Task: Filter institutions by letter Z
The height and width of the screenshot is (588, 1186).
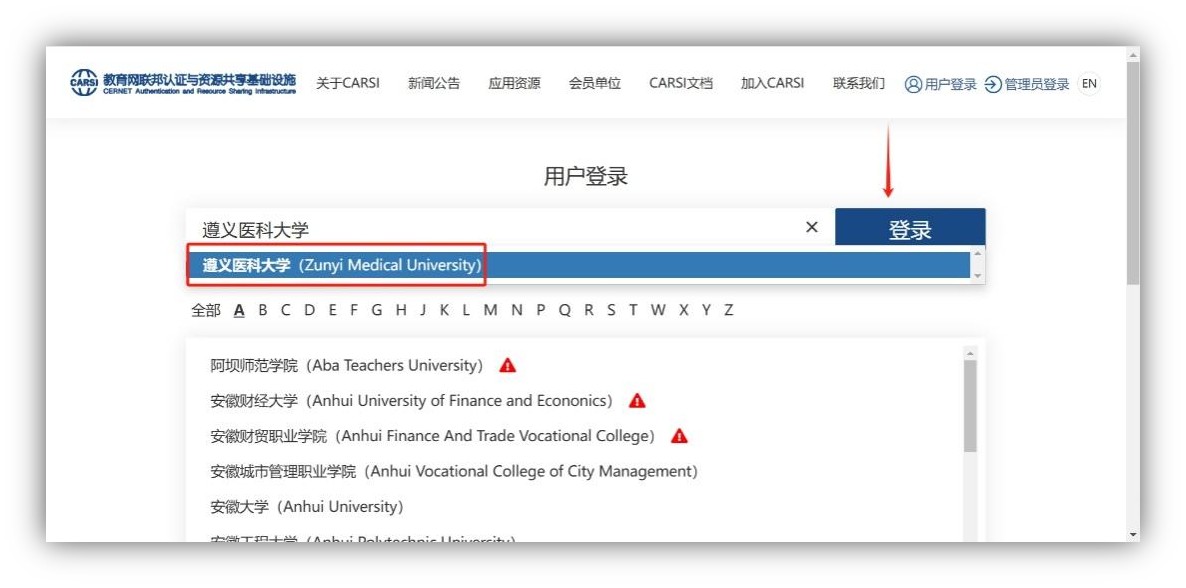Action: [x=728, y=310]
